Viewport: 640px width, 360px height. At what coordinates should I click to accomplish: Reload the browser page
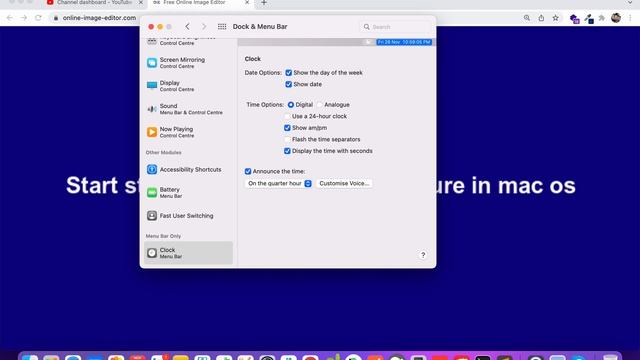coord(38,18)
